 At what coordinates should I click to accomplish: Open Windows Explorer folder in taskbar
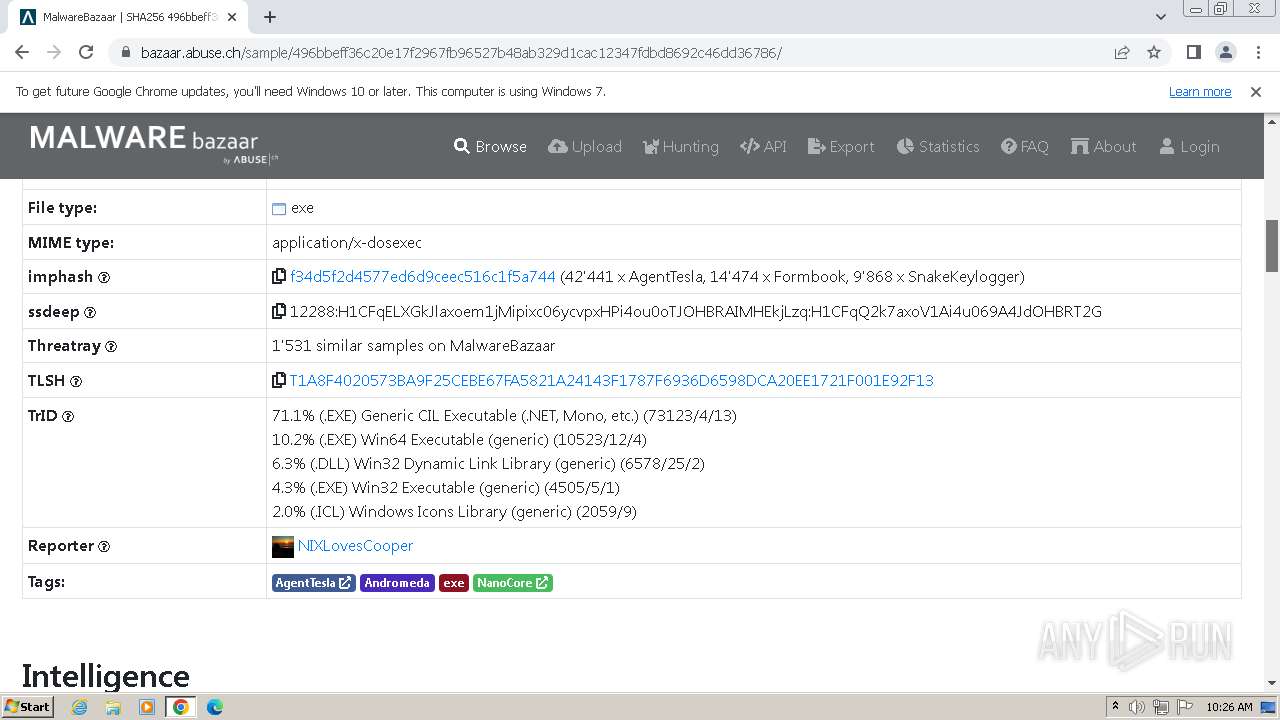coord(113,707)
